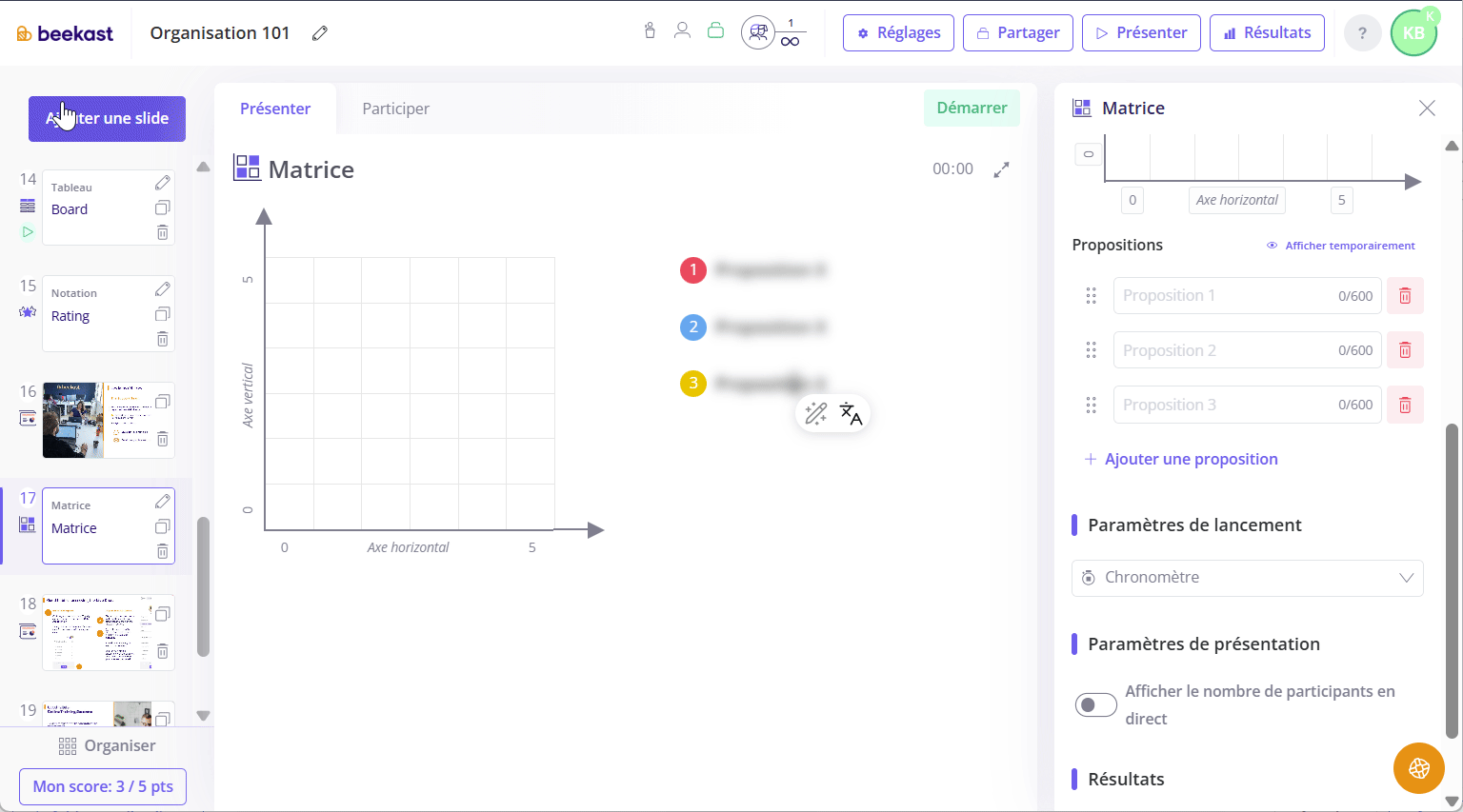Duplicate slide 18
Image resolution: width=1463 pixels, height=812 pixels.
click(163, 614)
